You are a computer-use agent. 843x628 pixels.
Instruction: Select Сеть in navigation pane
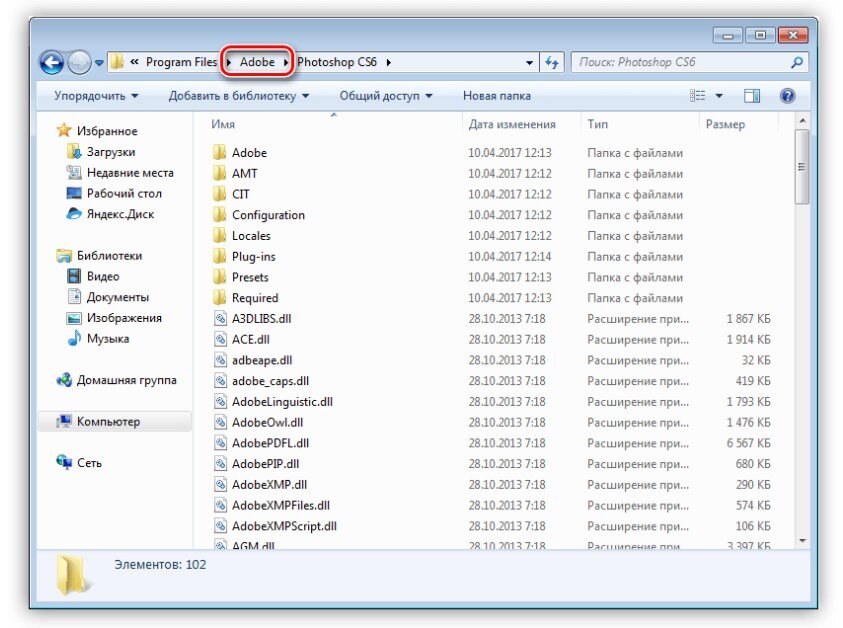pos(79,463)
